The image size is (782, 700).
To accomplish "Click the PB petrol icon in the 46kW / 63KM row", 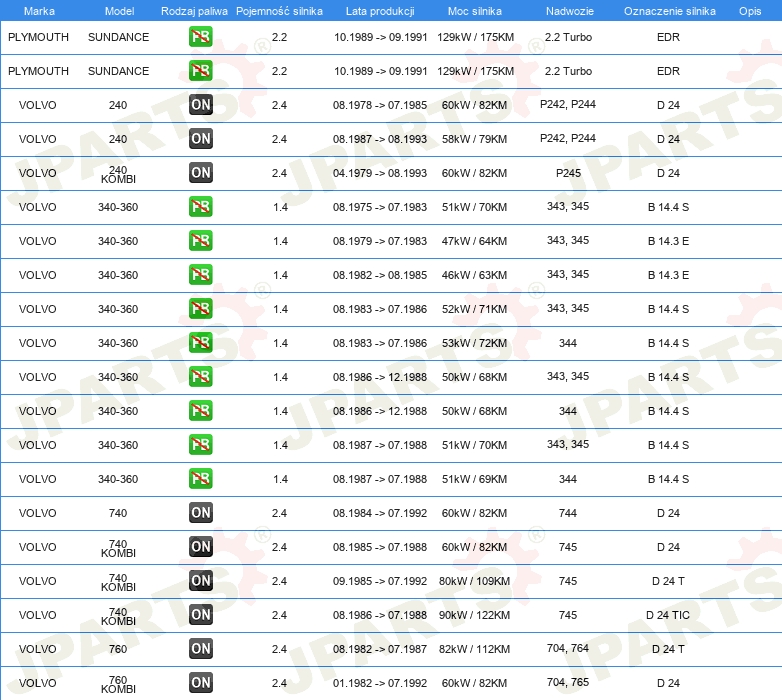I will 201,274.
